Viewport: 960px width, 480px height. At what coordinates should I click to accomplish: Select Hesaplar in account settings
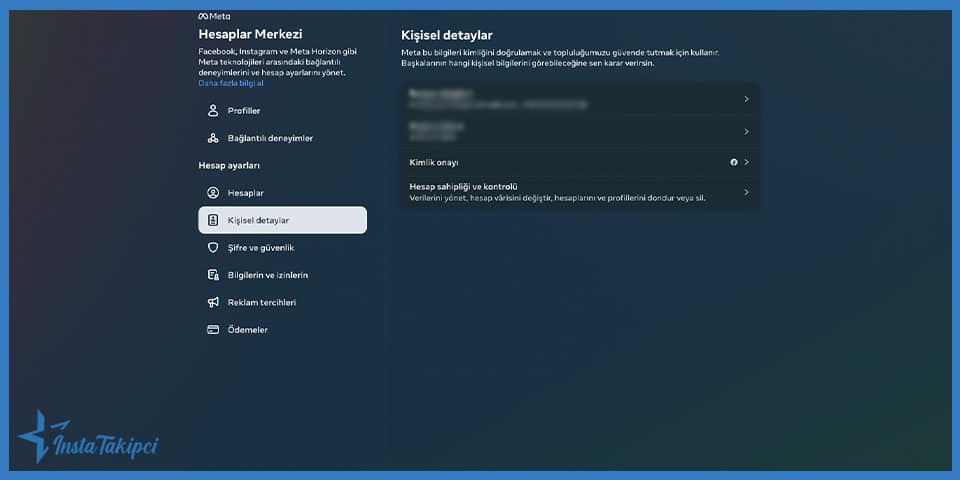click(x=283, y=193)
